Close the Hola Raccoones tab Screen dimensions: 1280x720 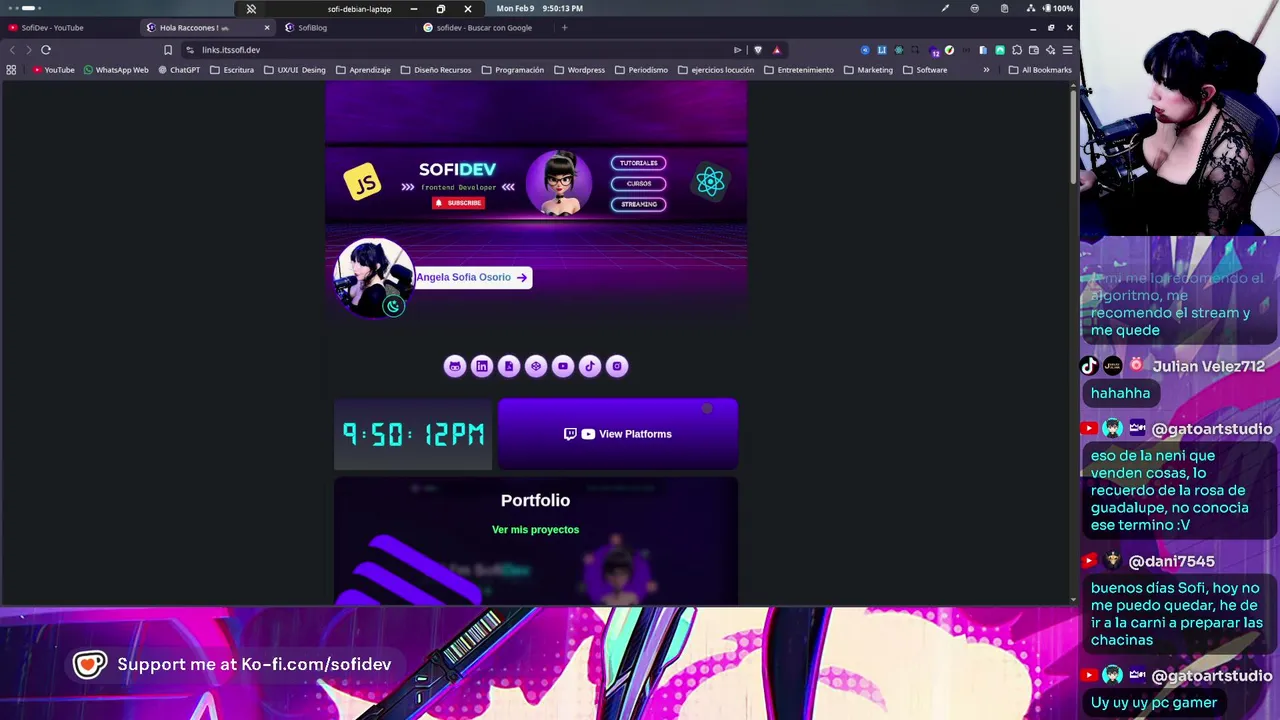[x=267, y=28]
